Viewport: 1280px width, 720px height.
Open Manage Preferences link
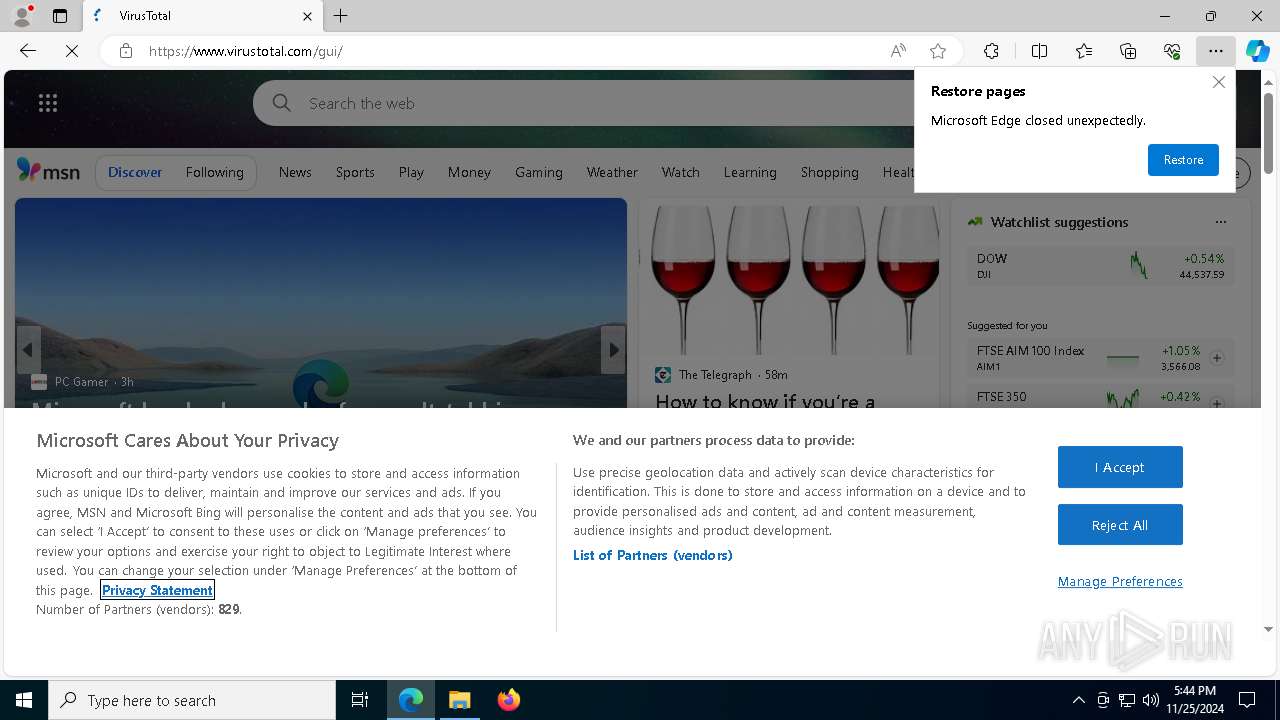tap(1120, 581)
